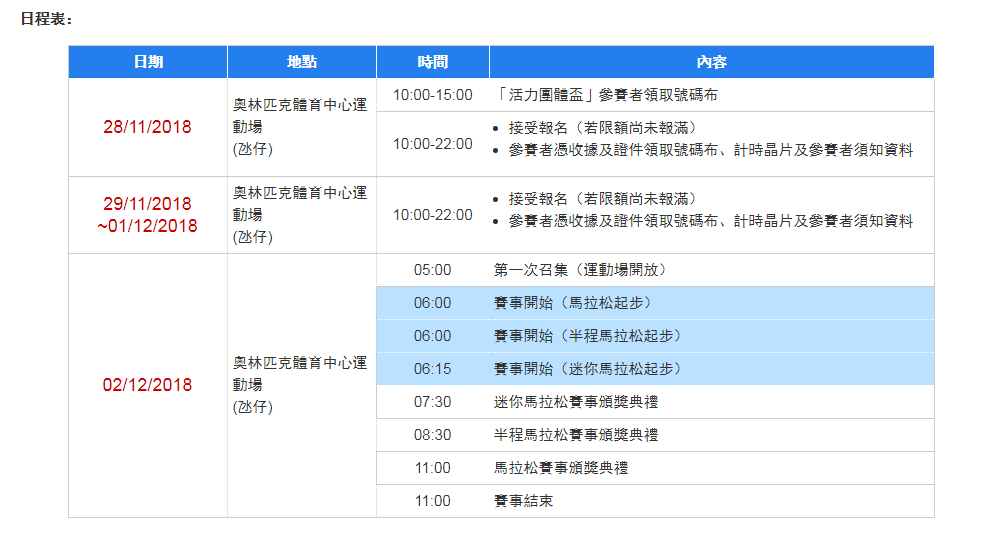The height and width of the screenshot is (538, 998).
Task: Select the 「活力團體盃」參賽者領取號碼布 entry
Action: [x=606, y=95]
